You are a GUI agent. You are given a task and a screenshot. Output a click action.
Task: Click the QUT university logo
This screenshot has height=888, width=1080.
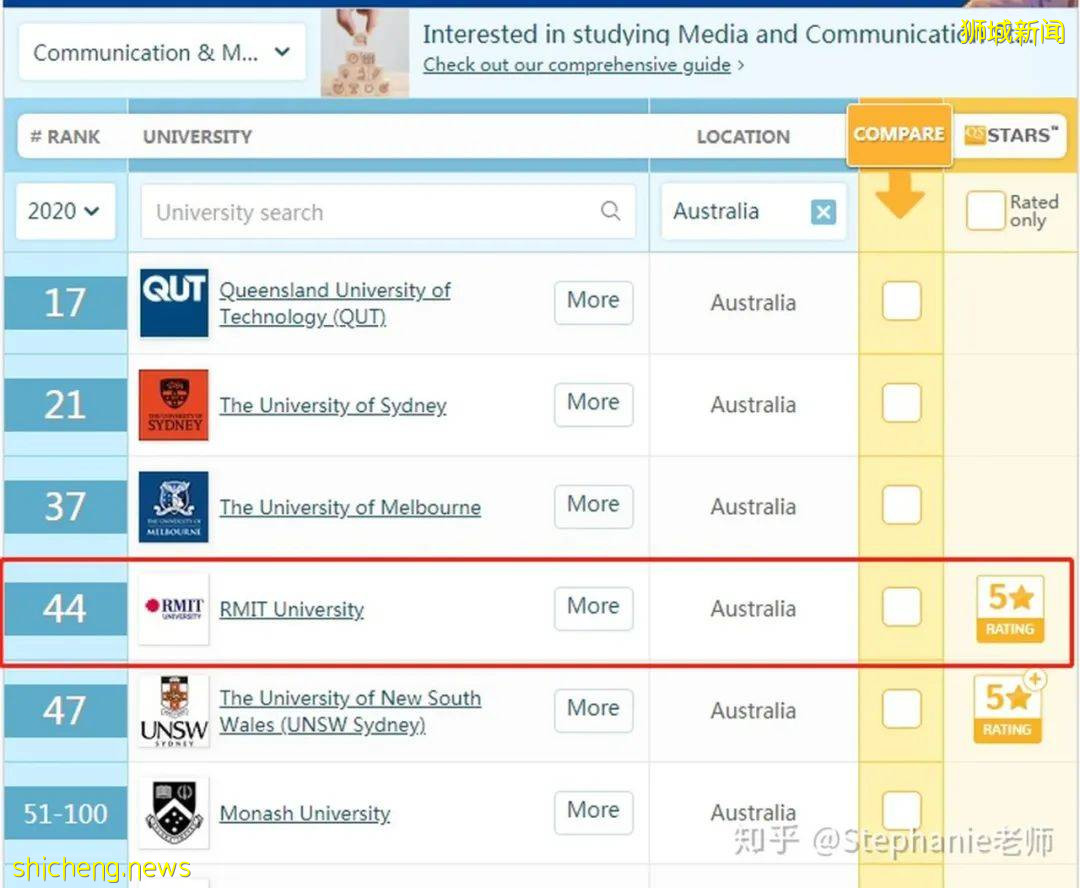pos(174,302)
